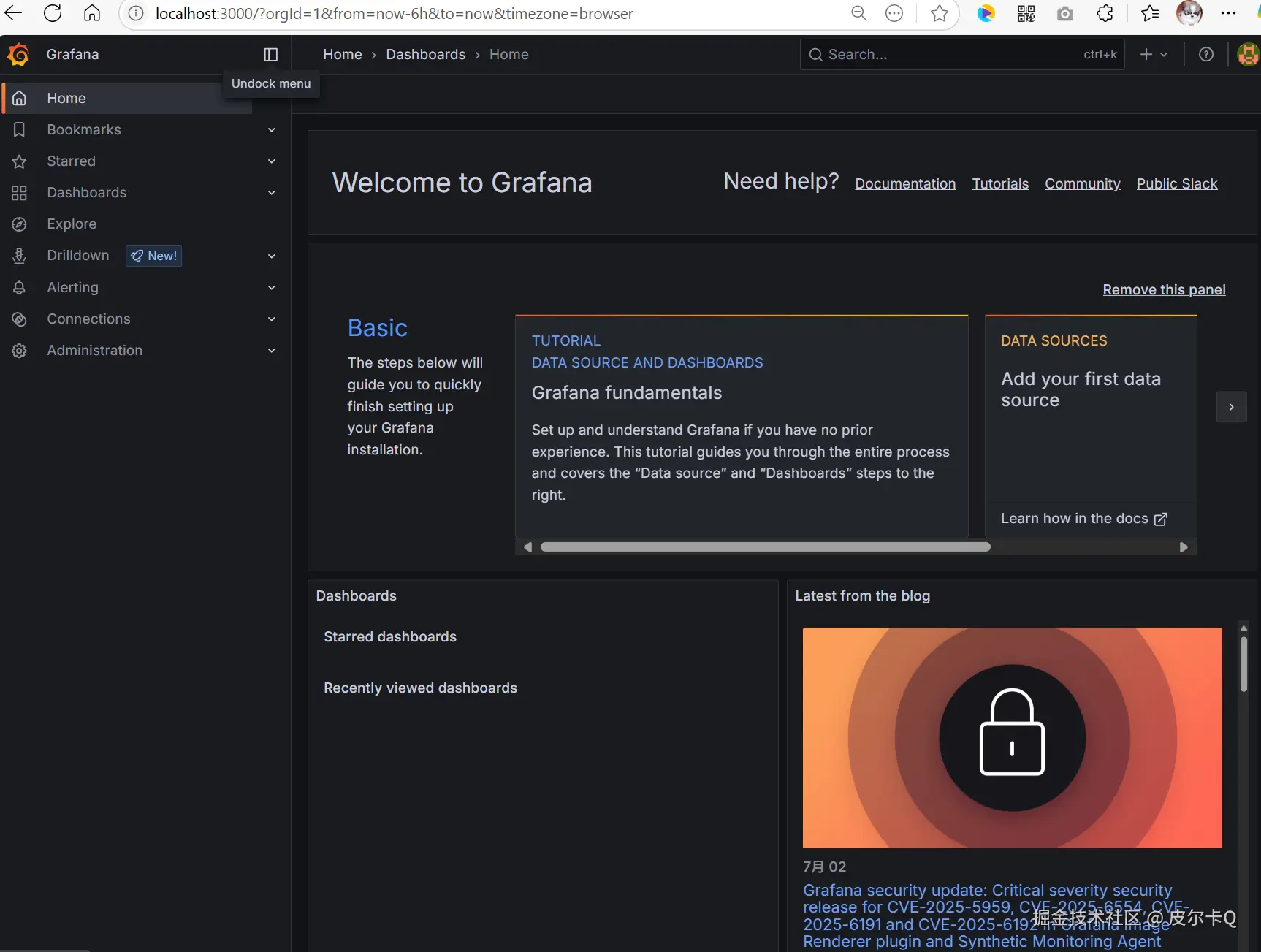Click the horizontal scrollbar thumb under cards
Screen dimensions: 1261x952
click(765, 547)
